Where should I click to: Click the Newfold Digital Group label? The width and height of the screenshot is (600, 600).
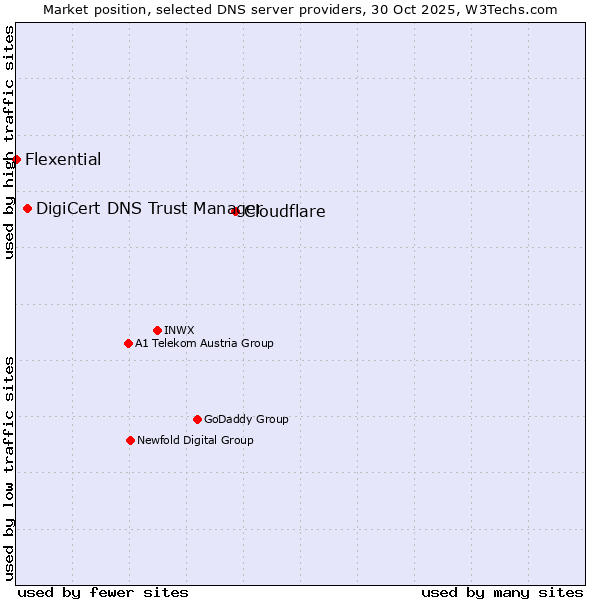pos(195,441)
